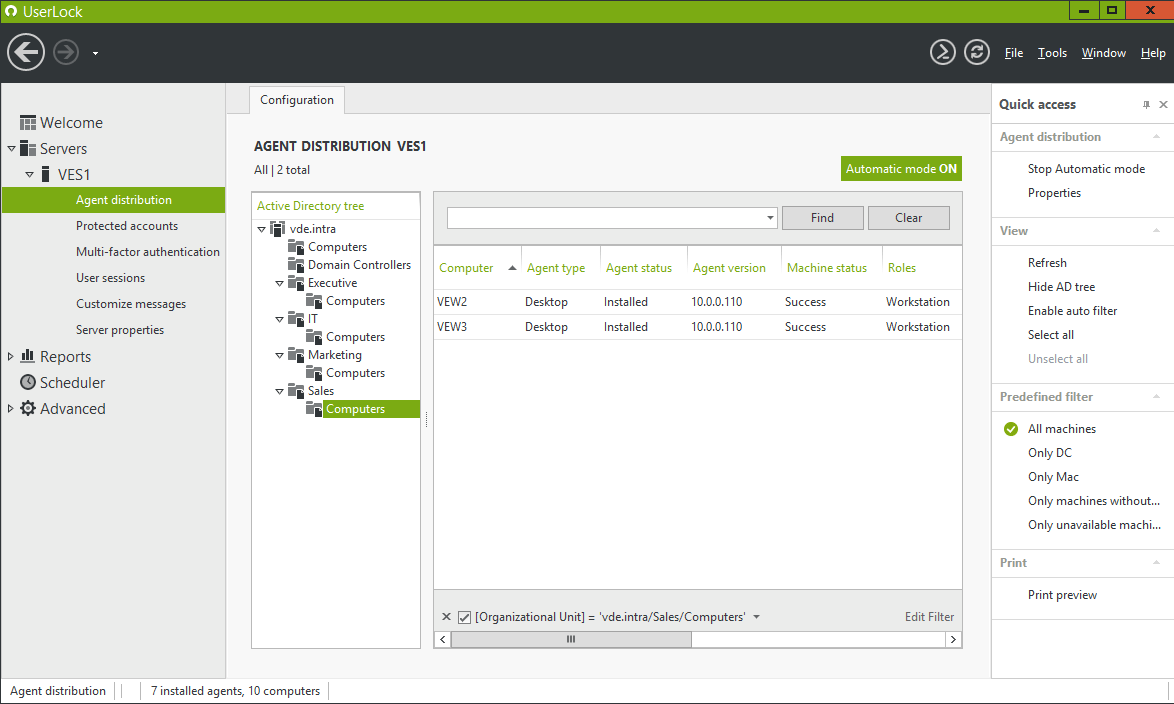The image size is (1174, 704).
Task: Collapse the Agent distribution quick access section
Action: 1157,136
